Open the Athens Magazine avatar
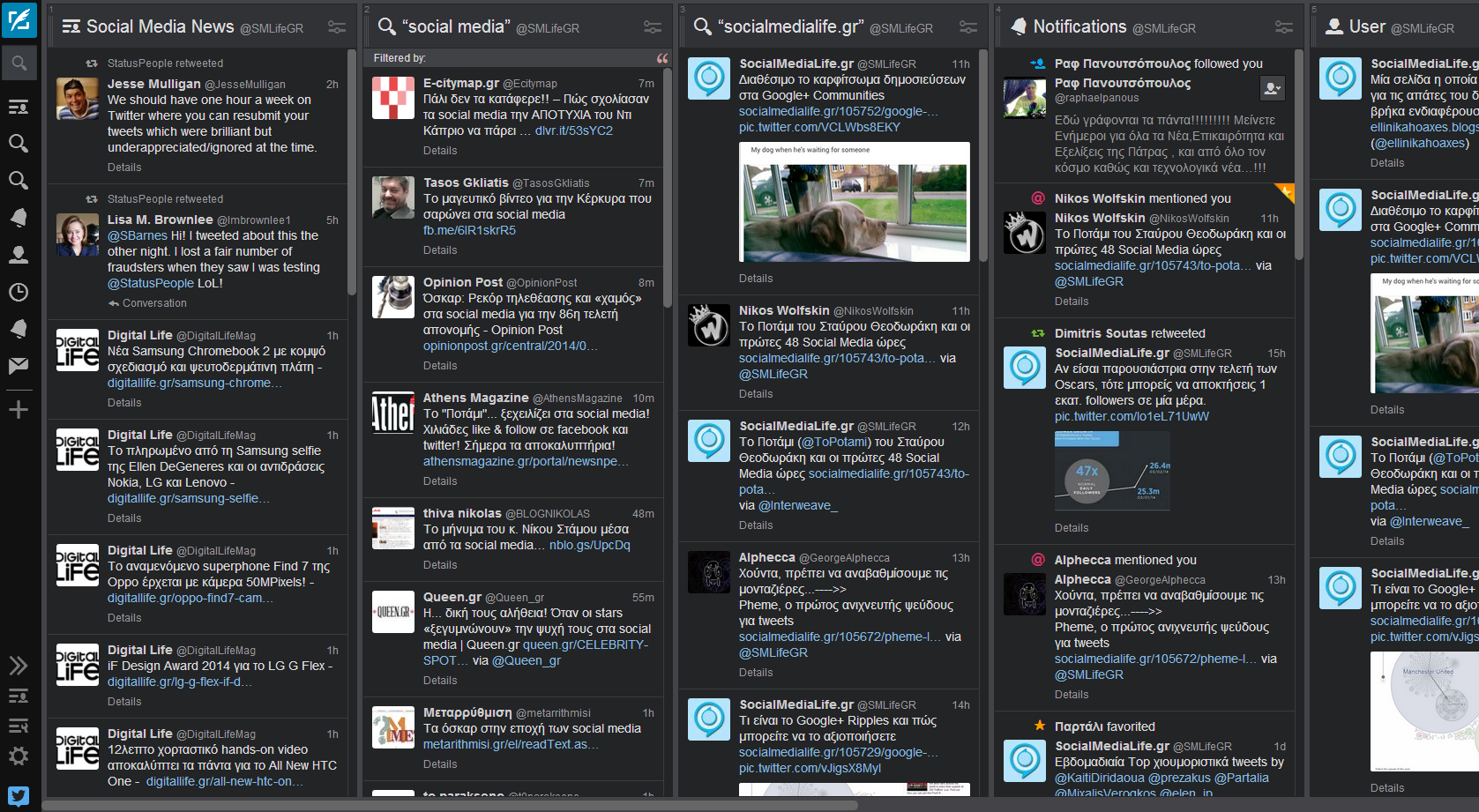Viewport: 1479px width, 812px height. [x=393, y=413]
